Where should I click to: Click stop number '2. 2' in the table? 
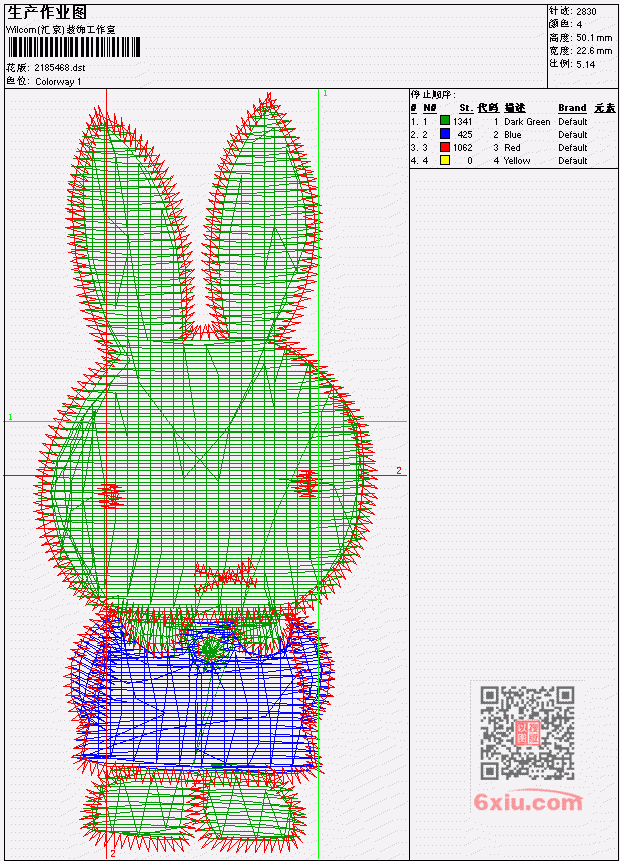click(419, 135)
